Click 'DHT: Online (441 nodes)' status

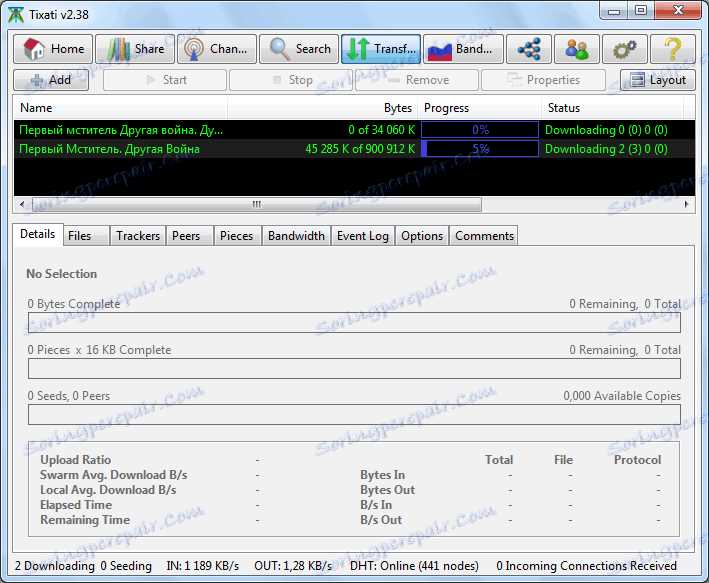pos(414,566)
